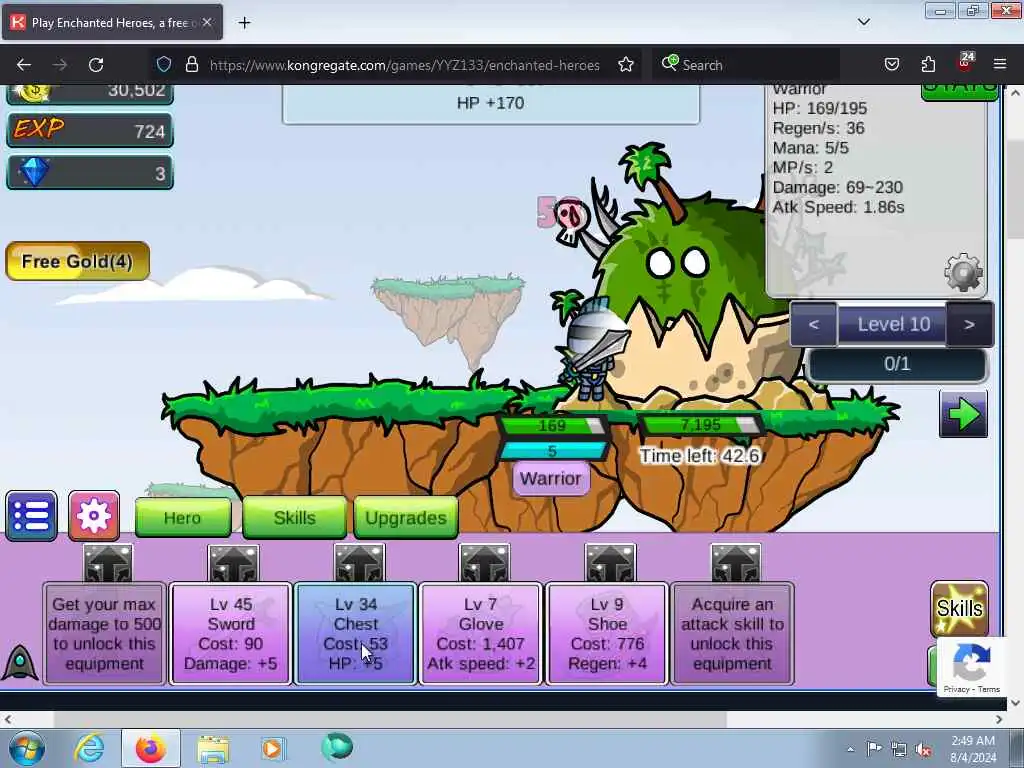The height and width of the screenshot is (768, 1024).
Task: Click upgrade arrow above max damage locked card
Action: (x=108, y=564)
